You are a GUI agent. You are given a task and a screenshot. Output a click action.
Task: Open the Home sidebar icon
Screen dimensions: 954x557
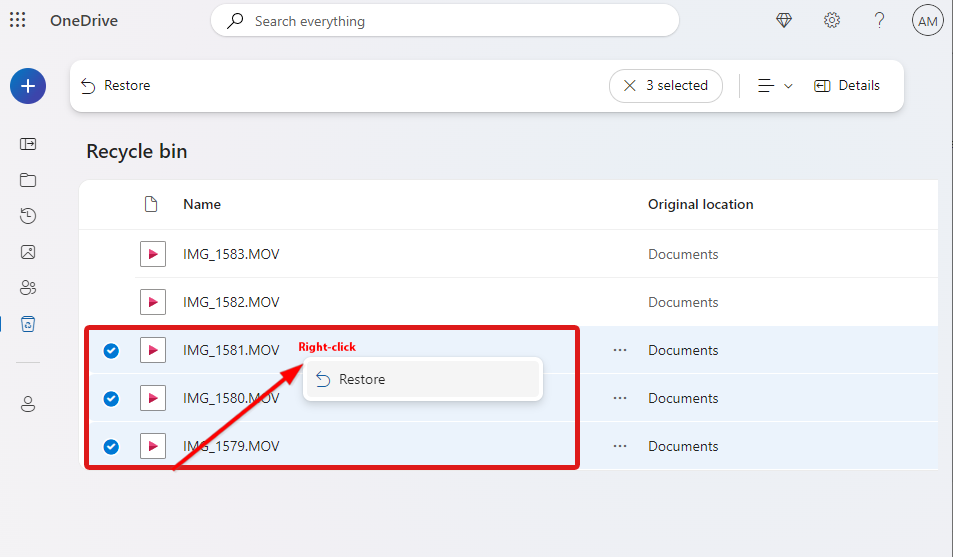(28, 144)
